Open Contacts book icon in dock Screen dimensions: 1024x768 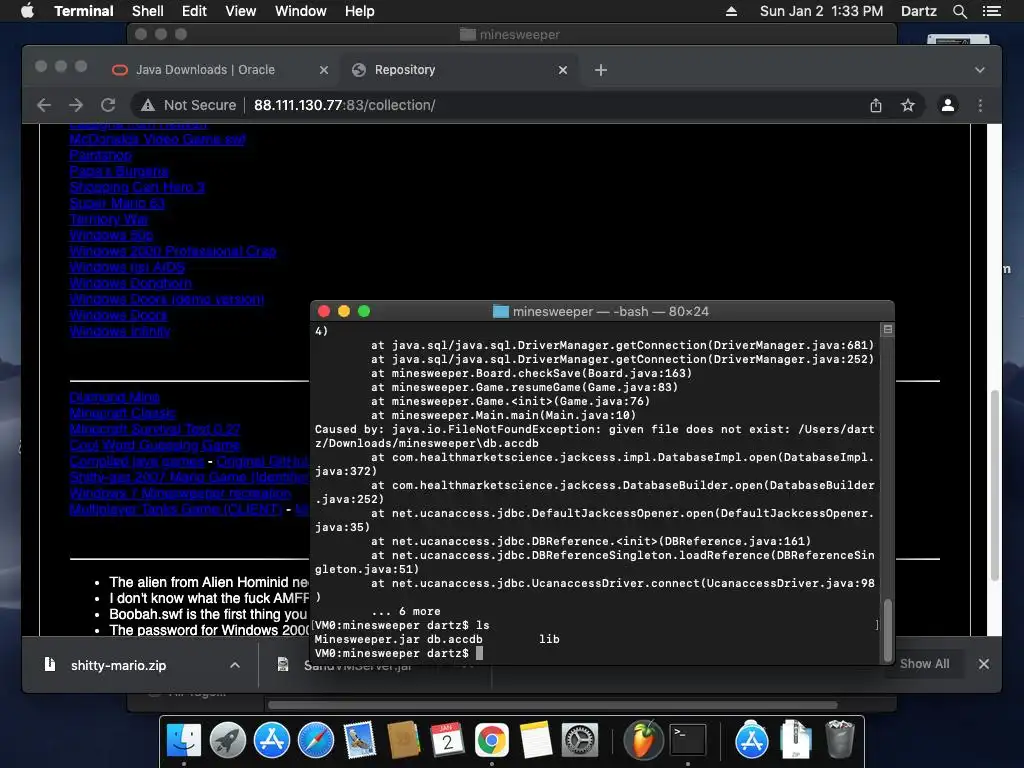point(404,740)
